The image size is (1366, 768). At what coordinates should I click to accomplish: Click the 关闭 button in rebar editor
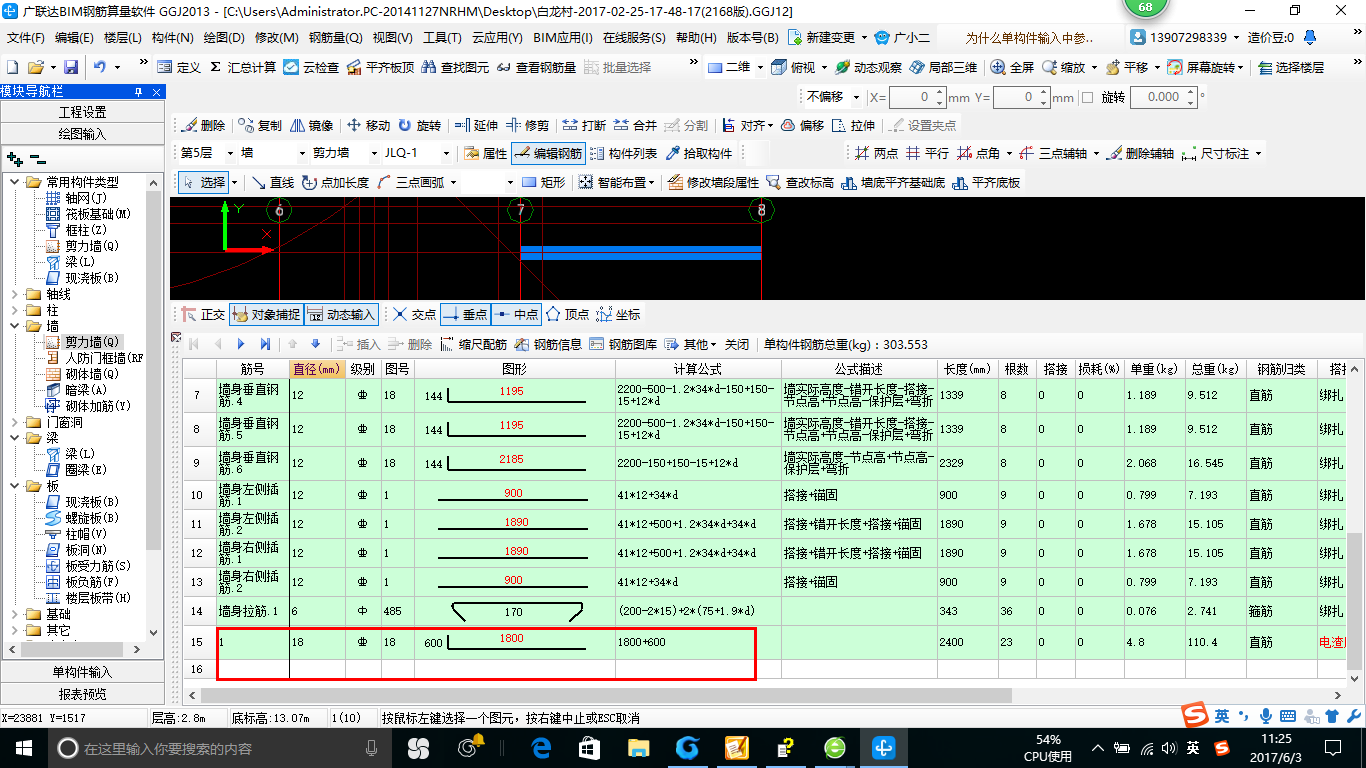(737, 344)
